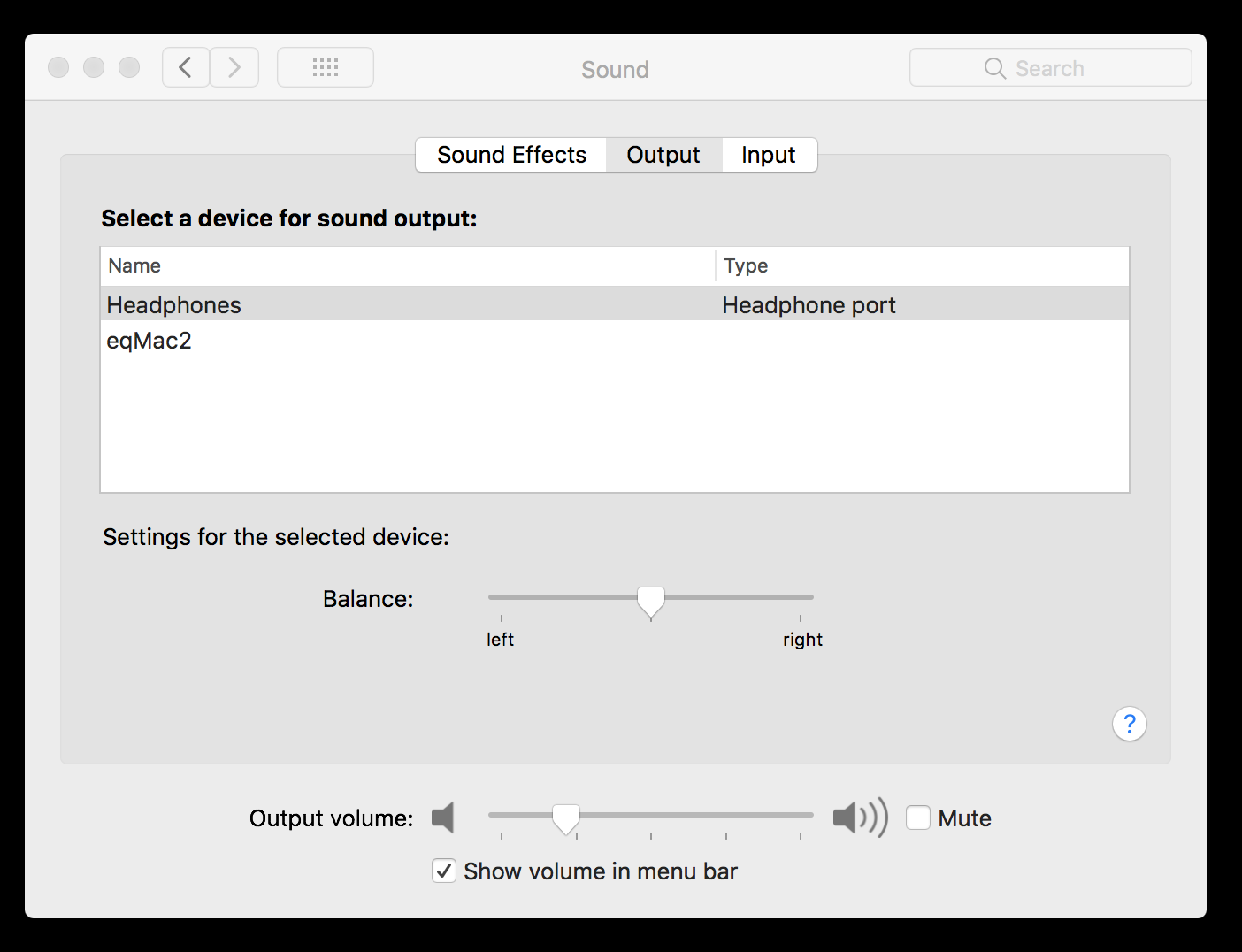Screen dimensions: 1242x952
Task: Uncheck Show volume in menu bar
Action: (444, 871)
